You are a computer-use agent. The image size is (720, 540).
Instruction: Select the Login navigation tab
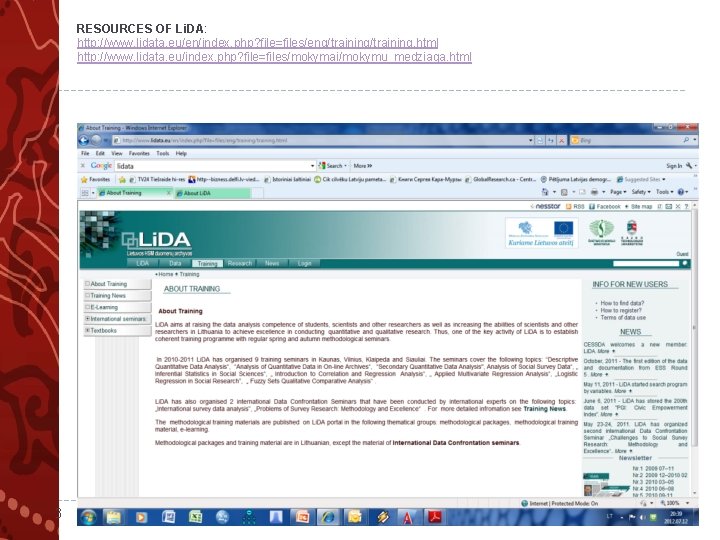tap(304, 263)
